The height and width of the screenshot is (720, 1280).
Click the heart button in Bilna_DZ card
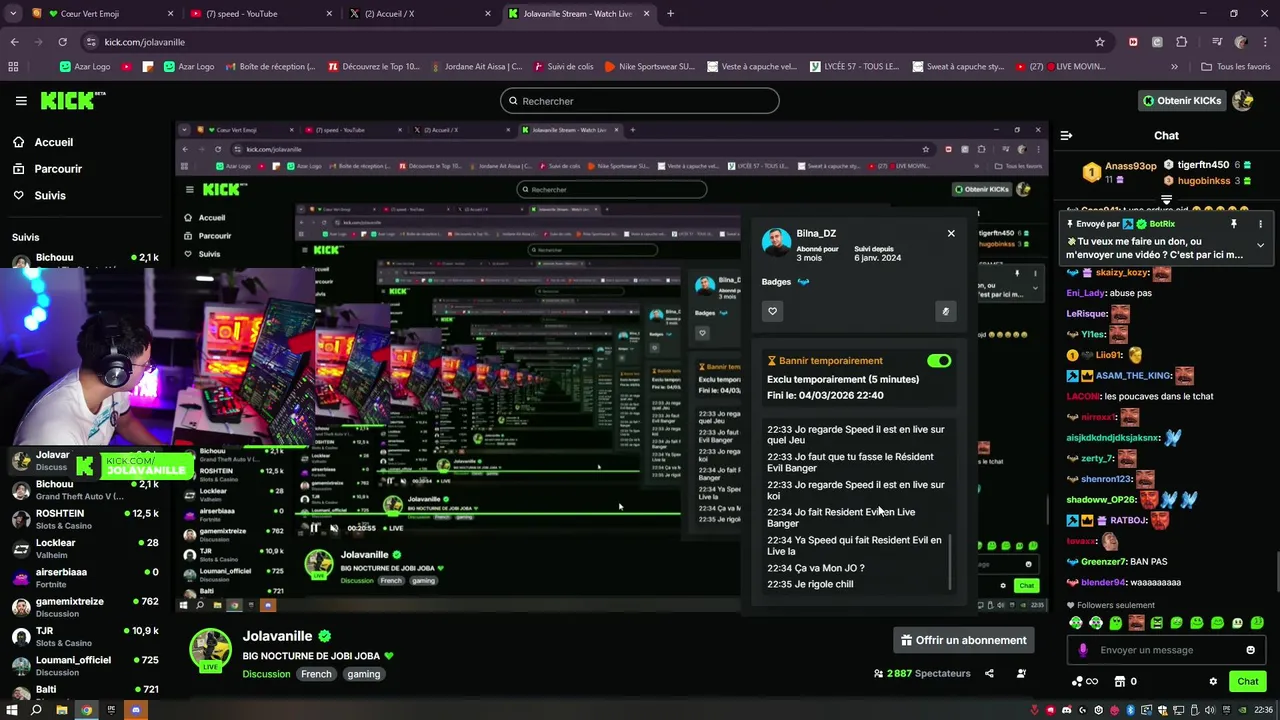772,311
